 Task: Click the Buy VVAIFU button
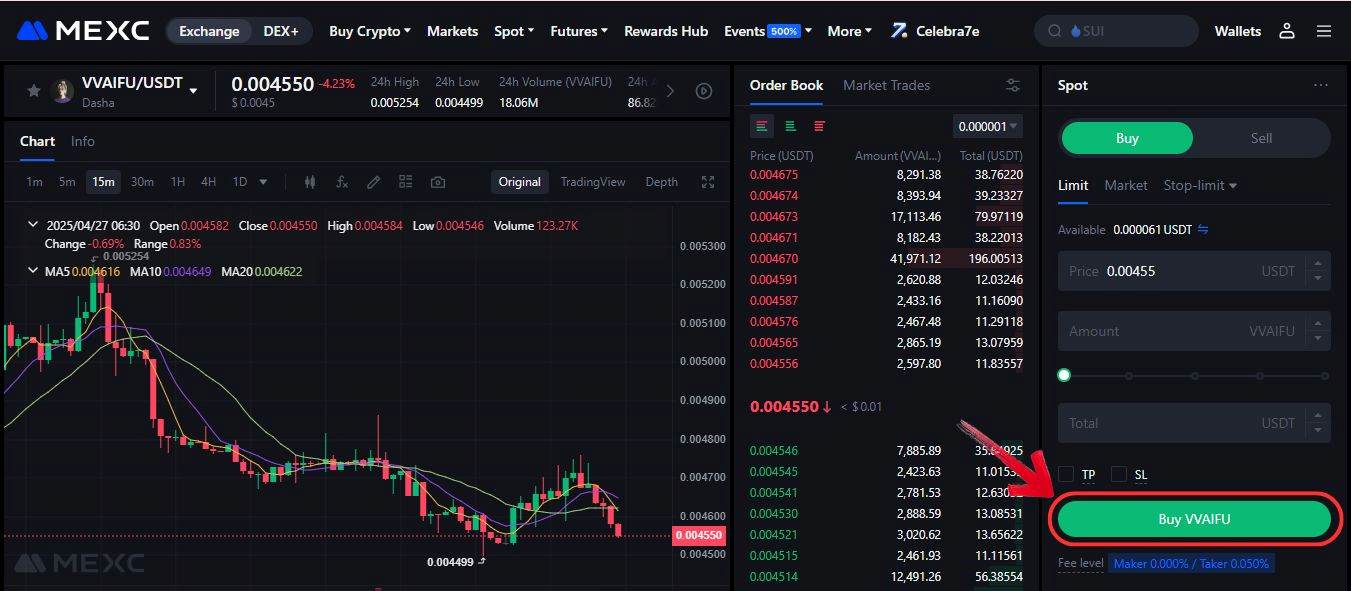[1194, 519]
